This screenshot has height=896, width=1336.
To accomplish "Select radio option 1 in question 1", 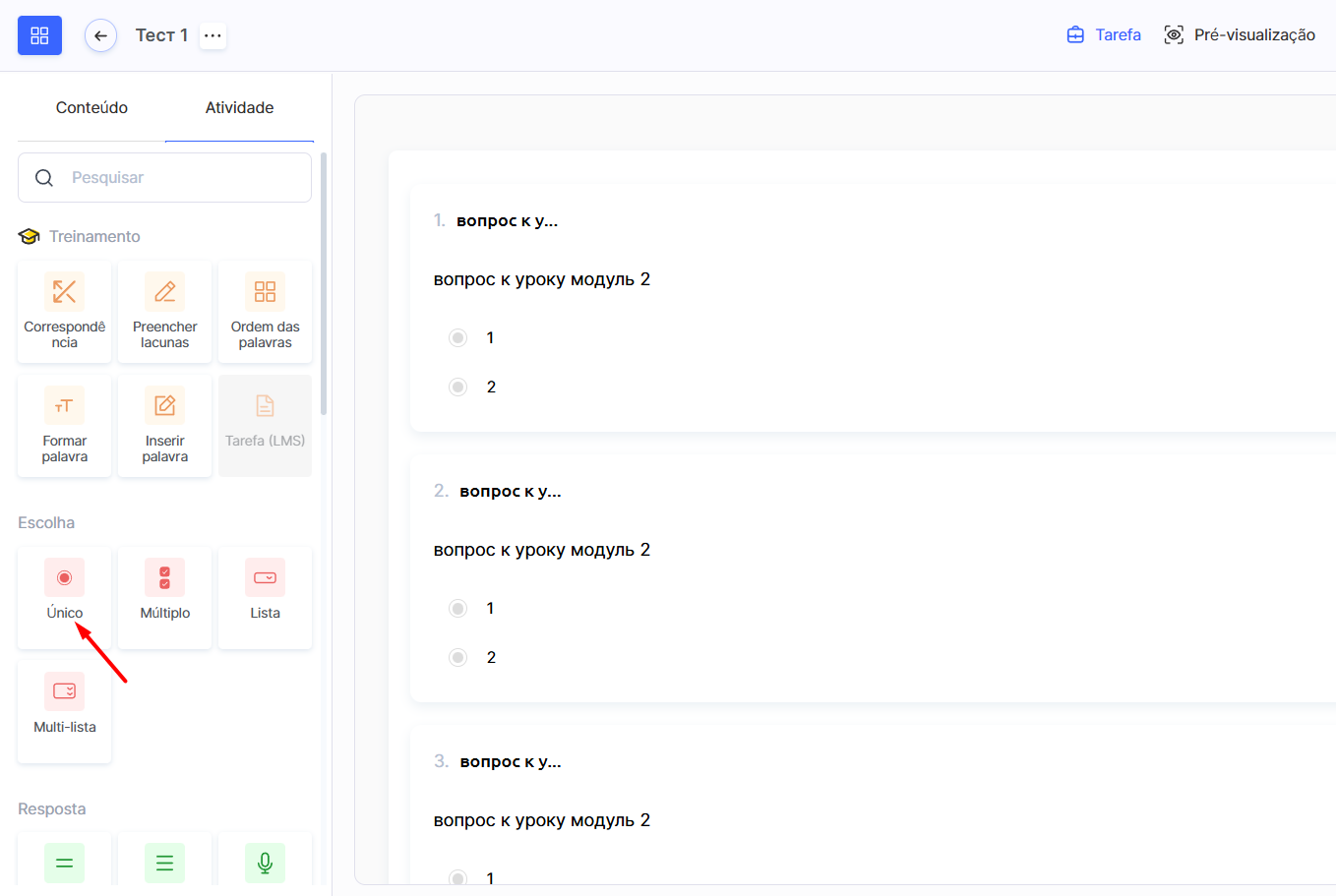I will pos(458,338).
